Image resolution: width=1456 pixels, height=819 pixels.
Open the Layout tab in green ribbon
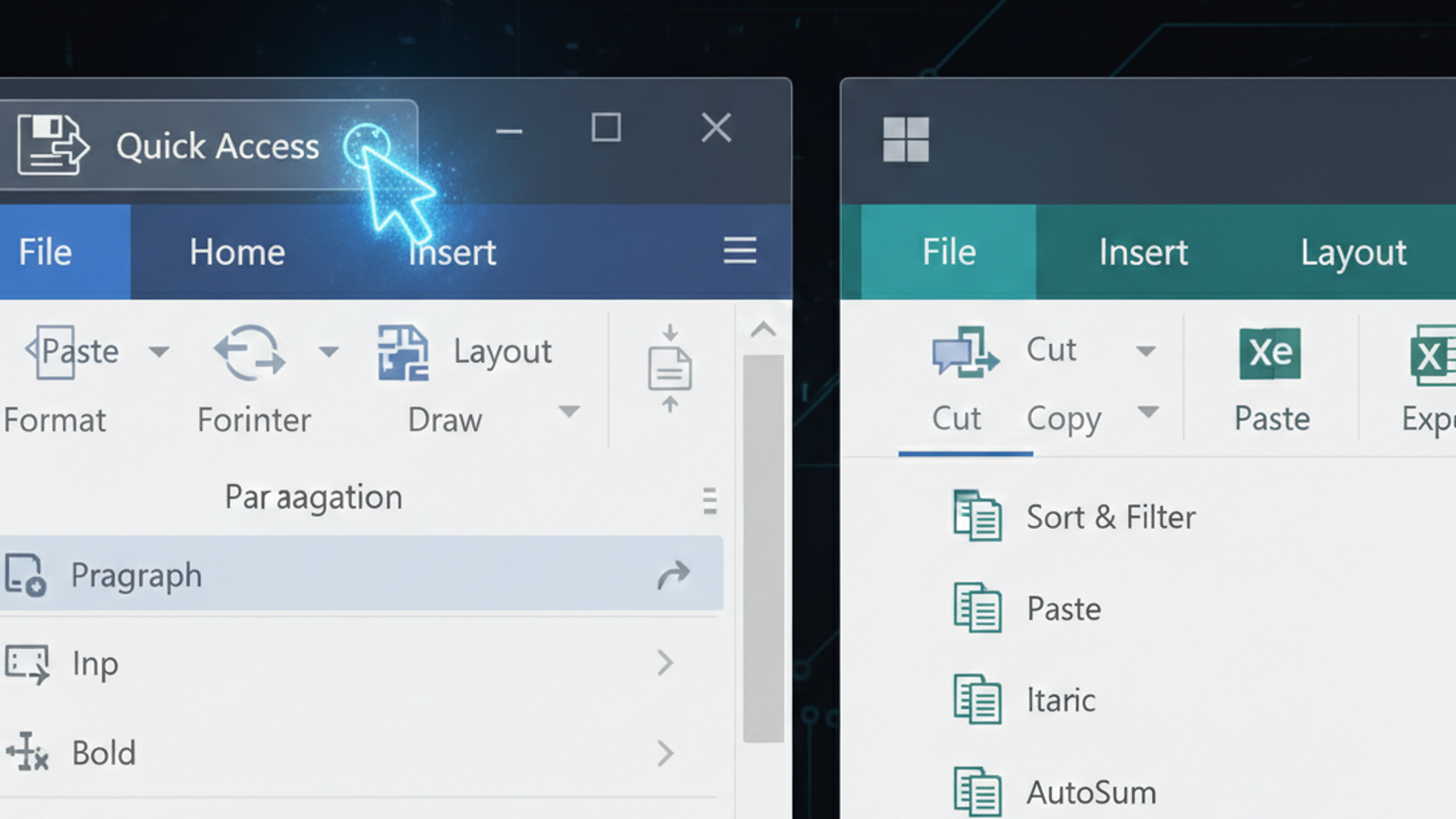pyautogui.click(x=1352, y=252)
